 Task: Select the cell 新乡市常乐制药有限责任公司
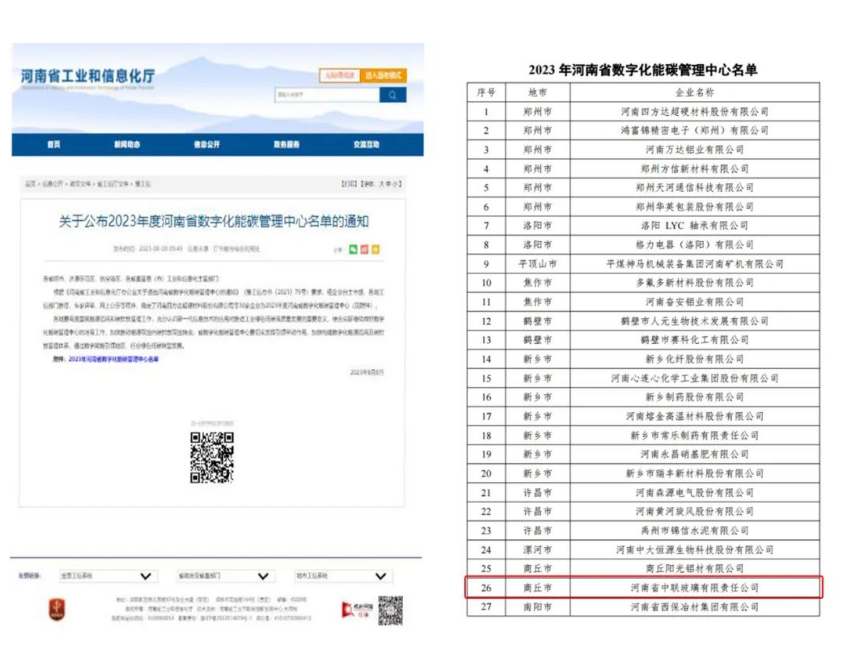695,435
